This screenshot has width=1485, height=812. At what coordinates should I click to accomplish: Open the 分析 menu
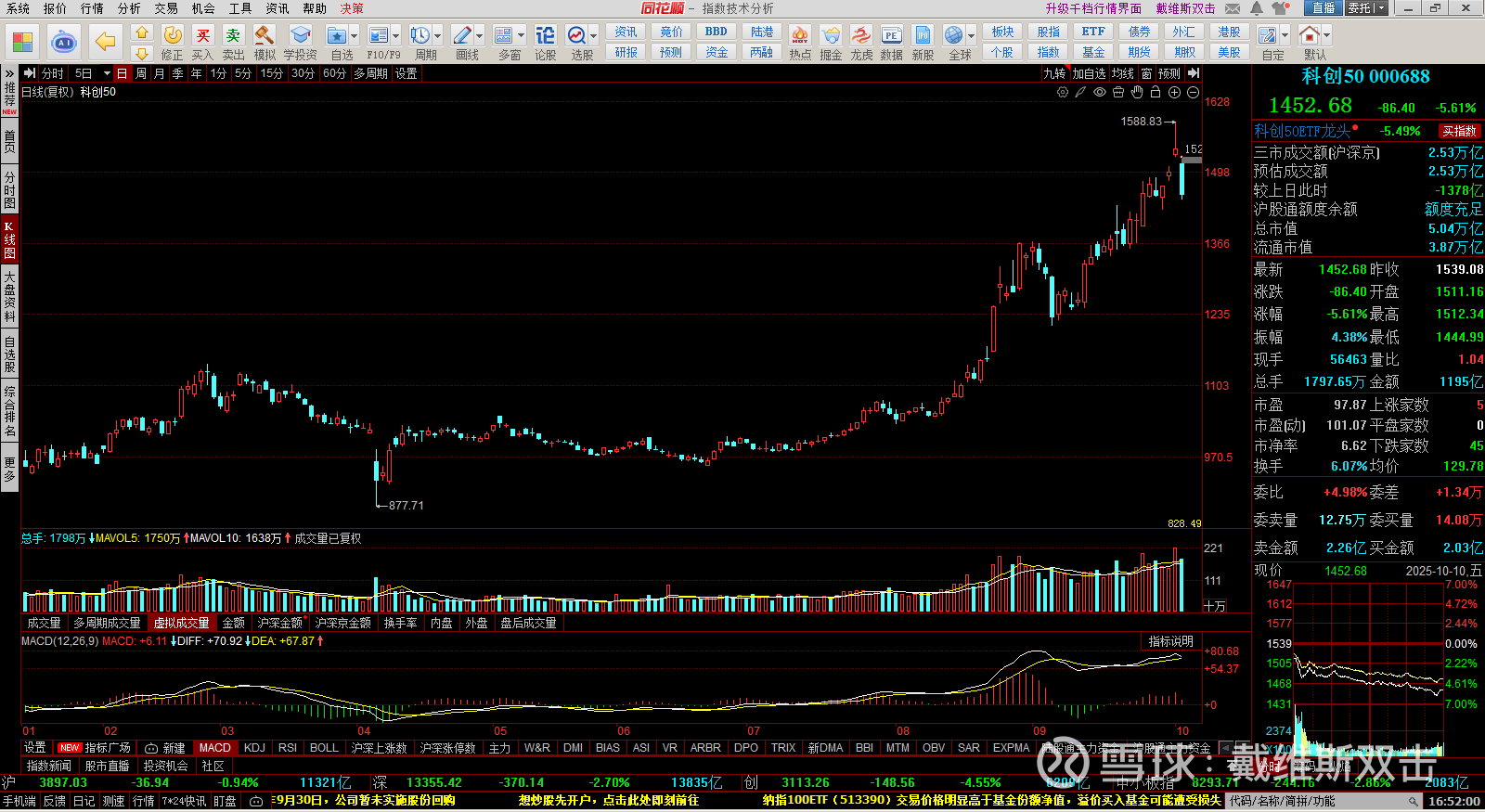[x=129, y=8]
